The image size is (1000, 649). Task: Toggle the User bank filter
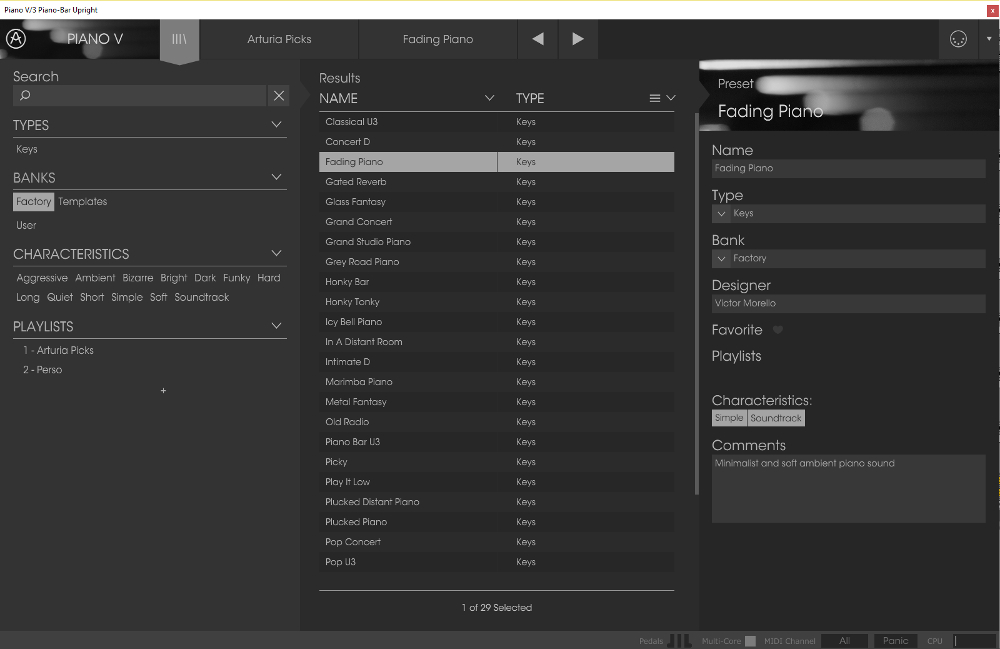pos(26,225)
